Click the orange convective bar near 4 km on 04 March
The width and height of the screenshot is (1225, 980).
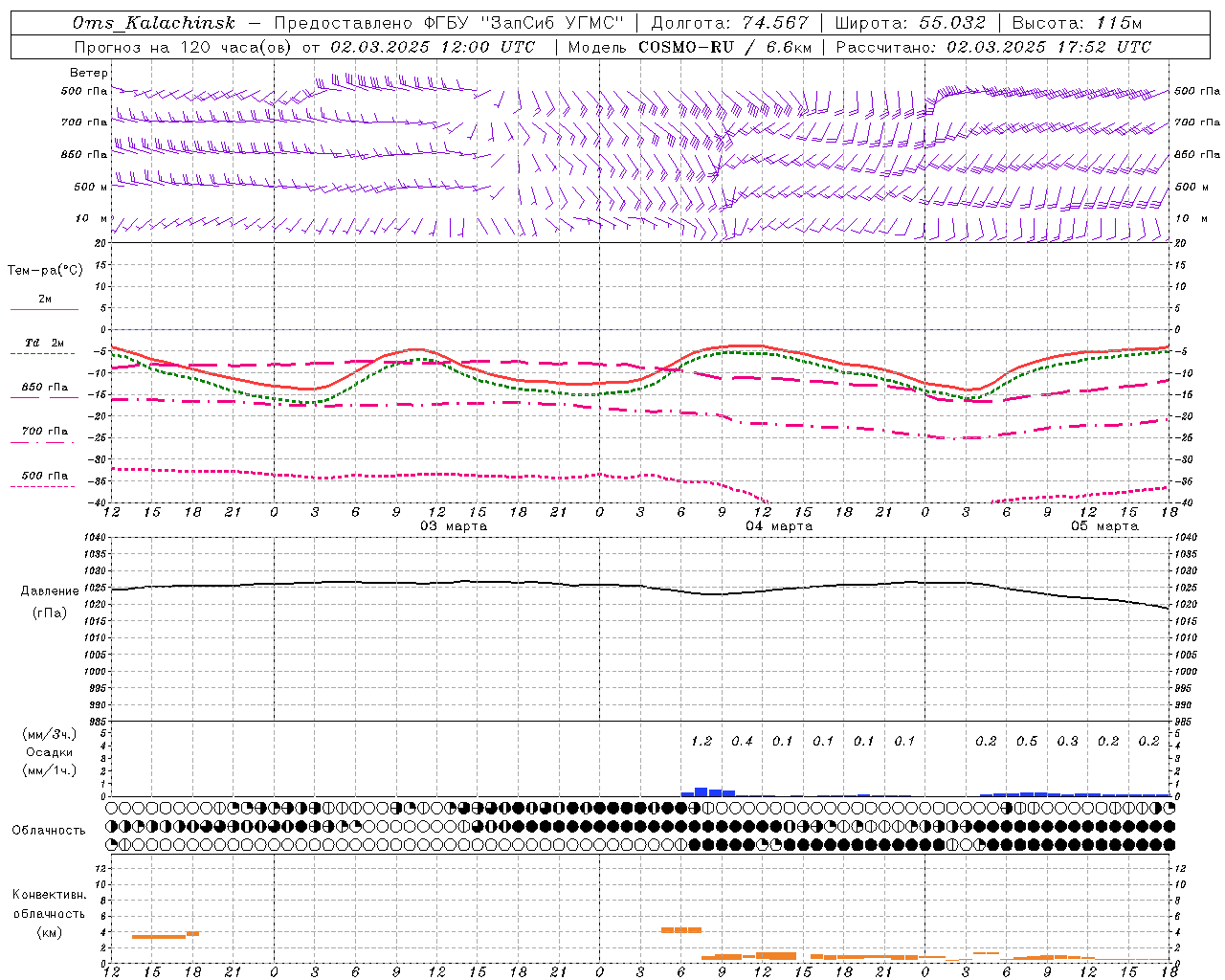point(681,929)
